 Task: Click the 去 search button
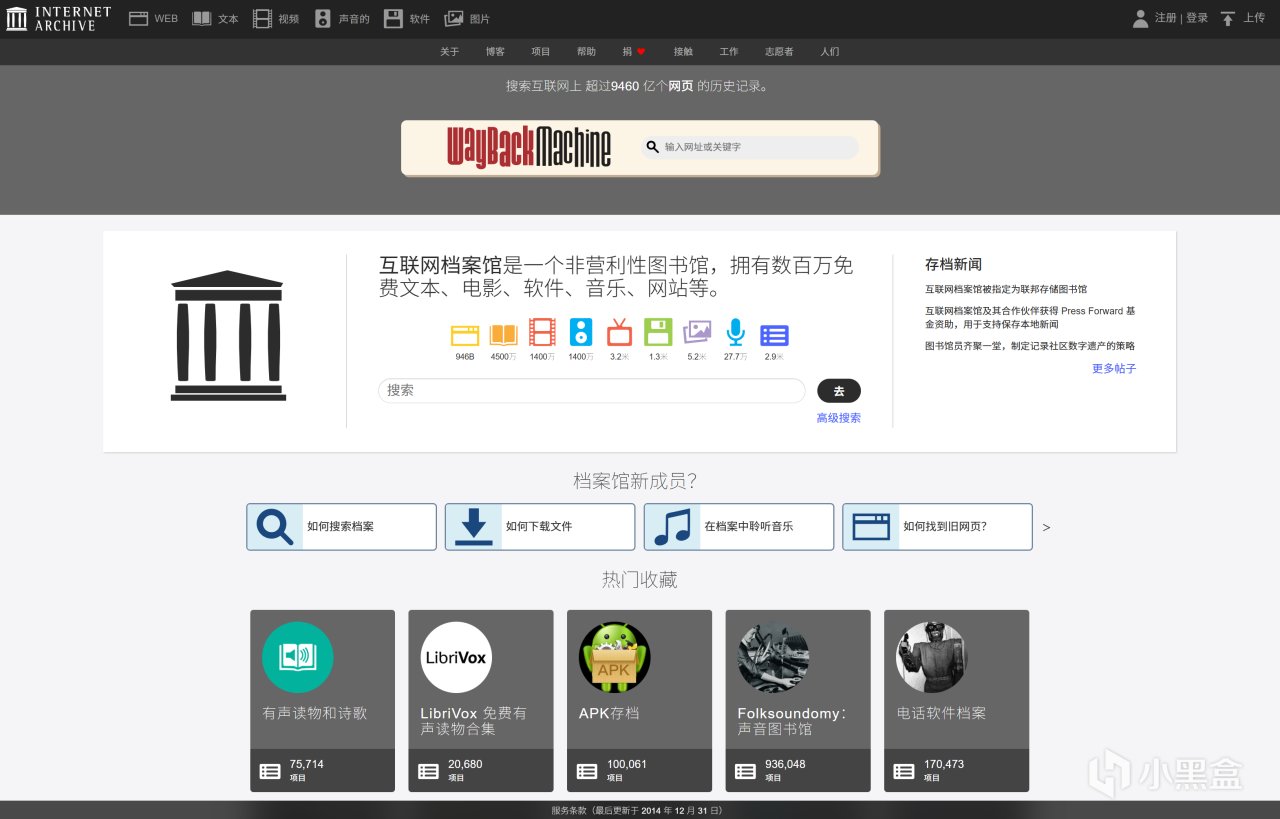pyautogui.click(x=839, y=391)
